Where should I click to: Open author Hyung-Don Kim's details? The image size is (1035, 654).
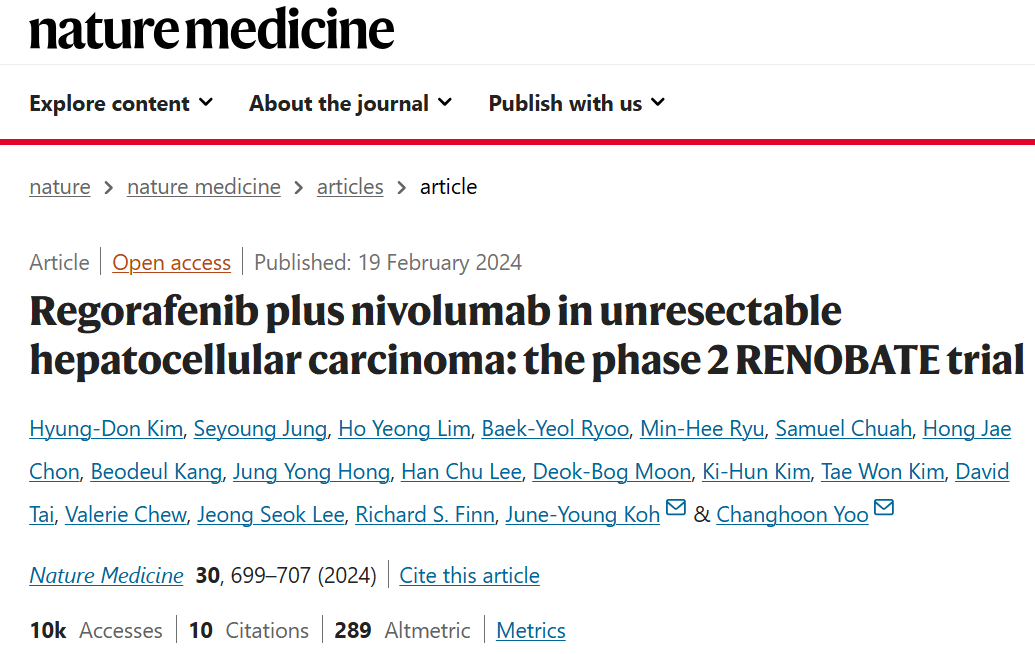(x=106, y=429)
